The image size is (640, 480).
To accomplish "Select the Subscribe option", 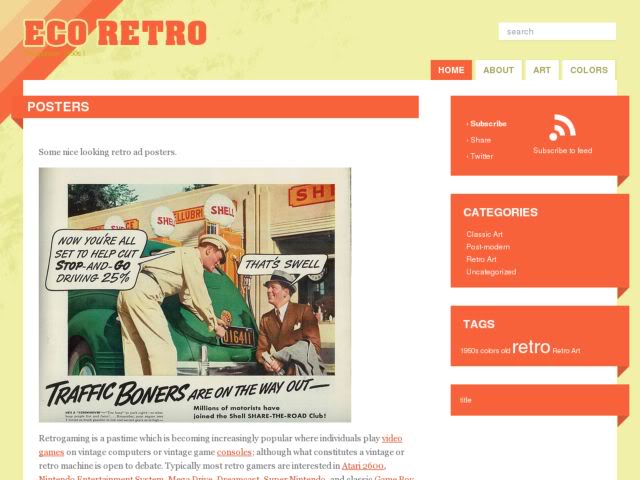I will (x=488, y=124).
